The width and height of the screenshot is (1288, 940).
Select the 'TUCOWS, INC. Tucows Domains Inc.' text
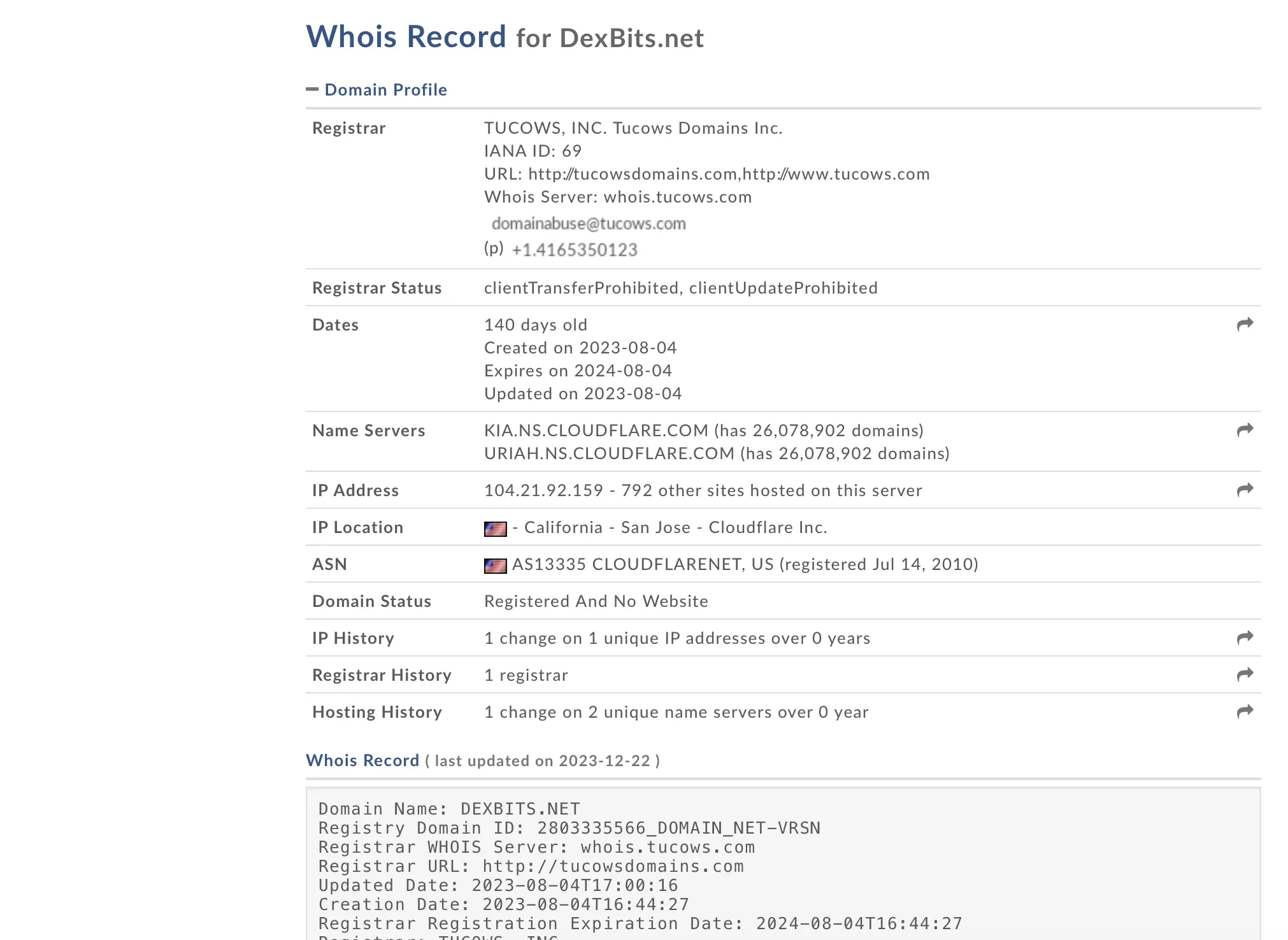click(633, 128)
